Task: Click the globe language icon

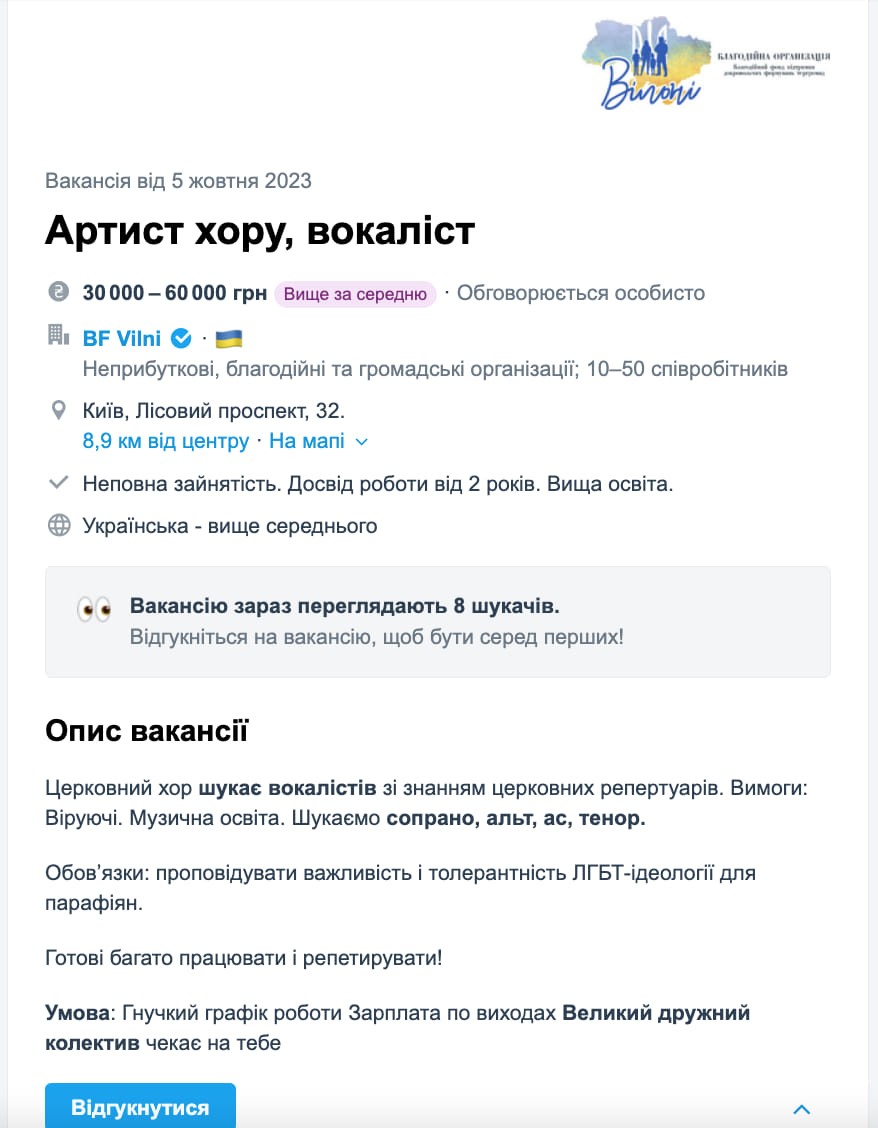Action: pos(59,526)
